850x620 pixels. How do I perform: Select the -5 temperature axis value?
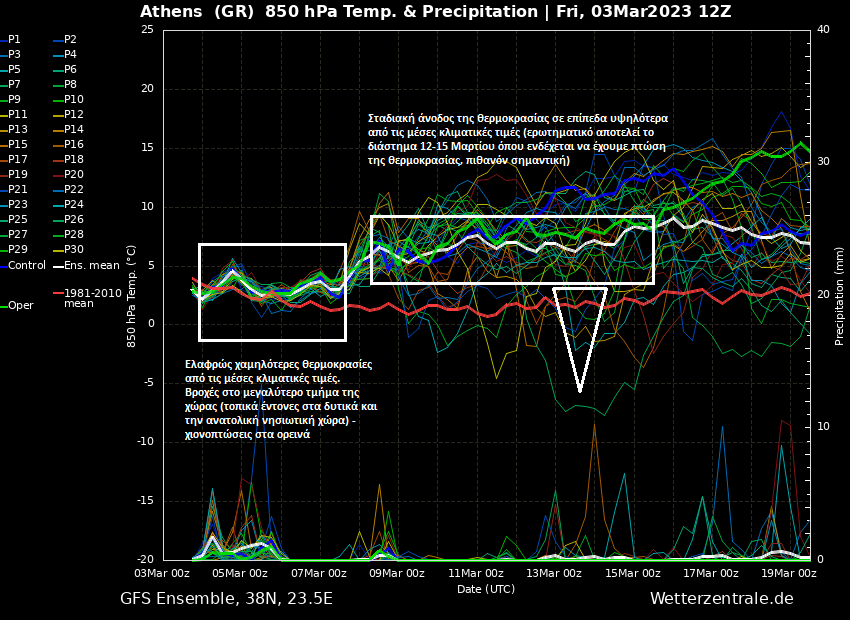pos(149,383)
